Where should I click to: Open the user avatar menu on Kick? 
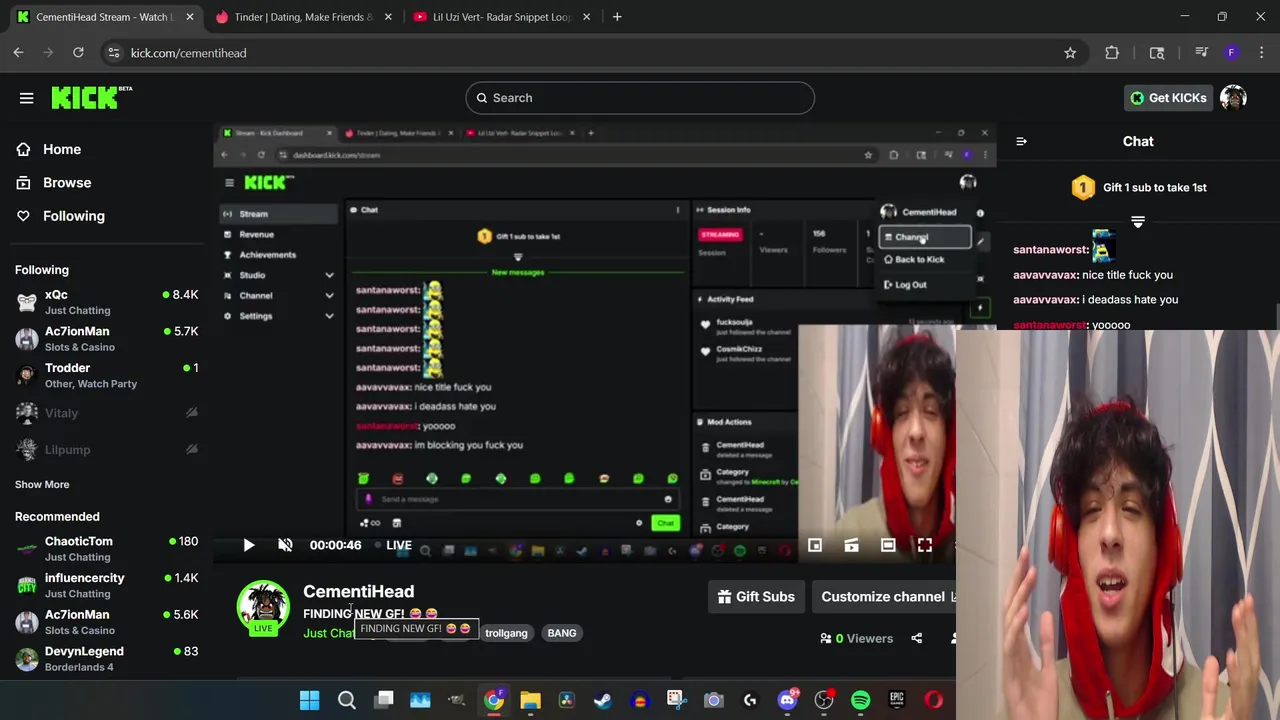[x=1233, y=98]
